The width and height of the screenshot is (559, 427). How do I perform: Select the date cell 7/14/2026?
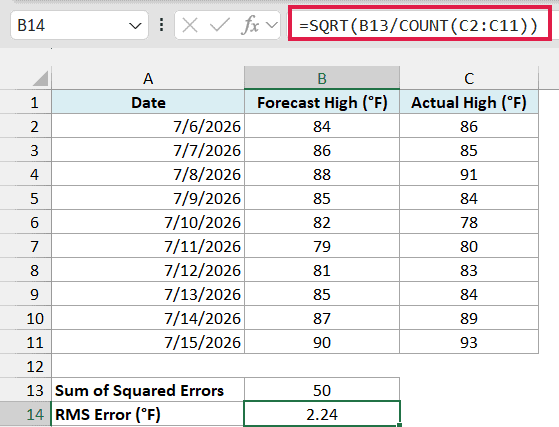(148, 318)
